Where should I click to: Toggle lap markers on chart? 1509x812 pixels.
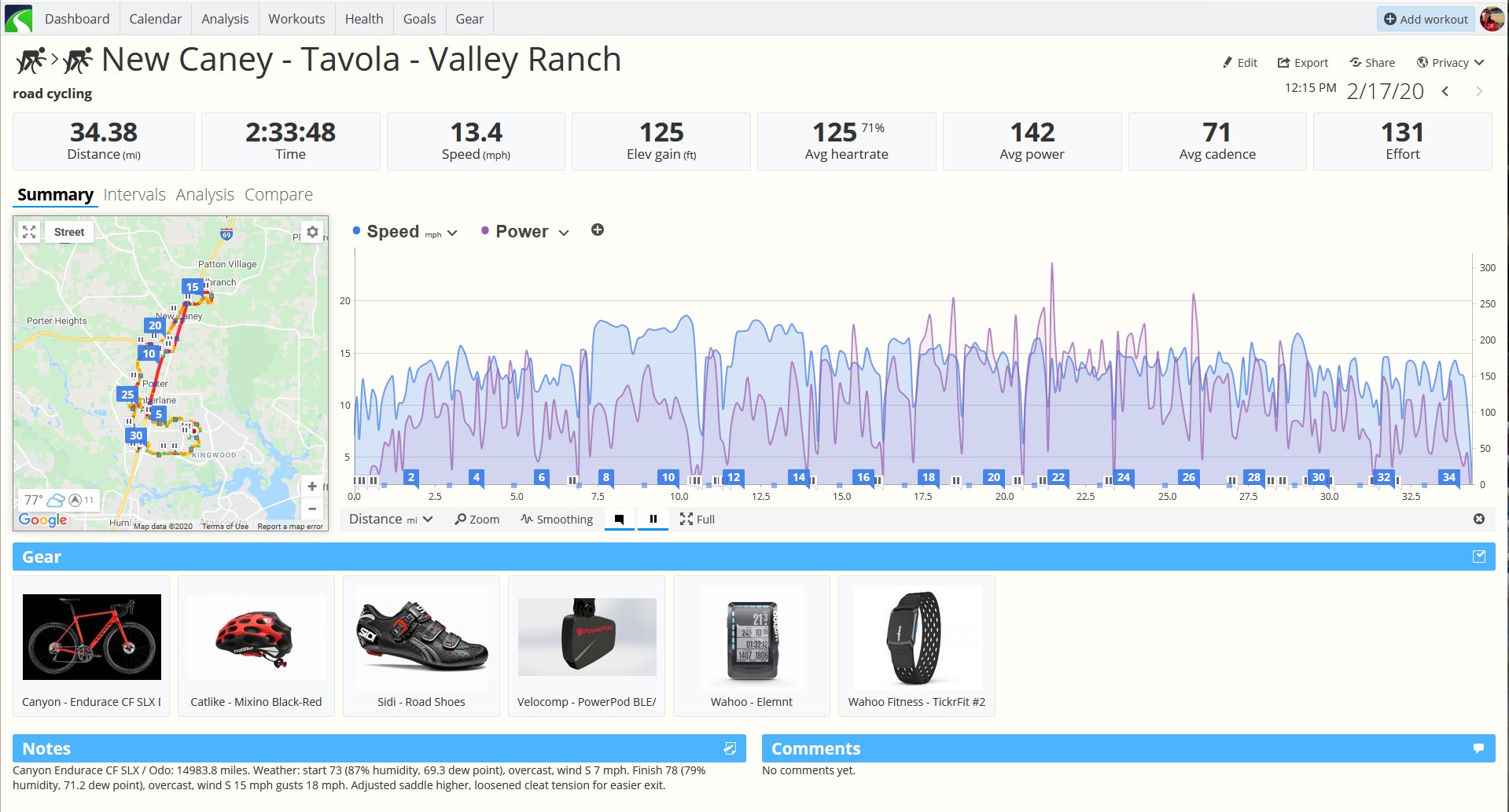click(x=620, y=520)
